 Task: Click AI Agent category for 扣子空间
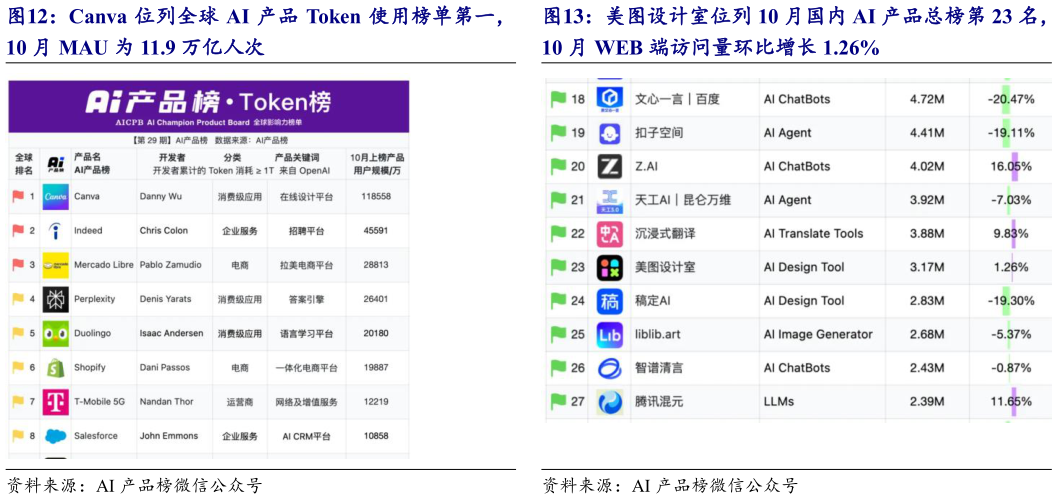787,133
